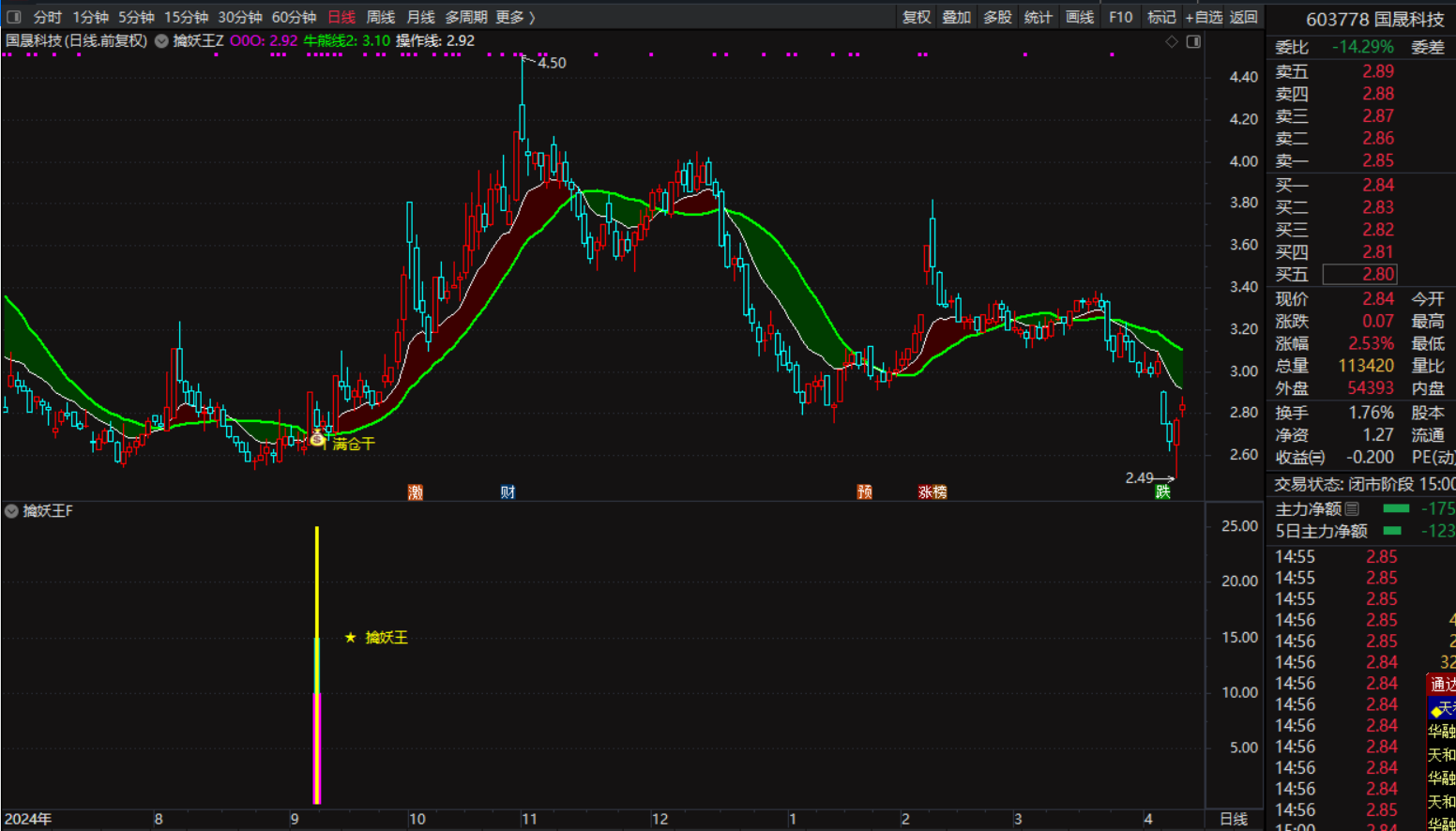
Task: Add stock with +自选 button
Action: (x=1203, y=17)
